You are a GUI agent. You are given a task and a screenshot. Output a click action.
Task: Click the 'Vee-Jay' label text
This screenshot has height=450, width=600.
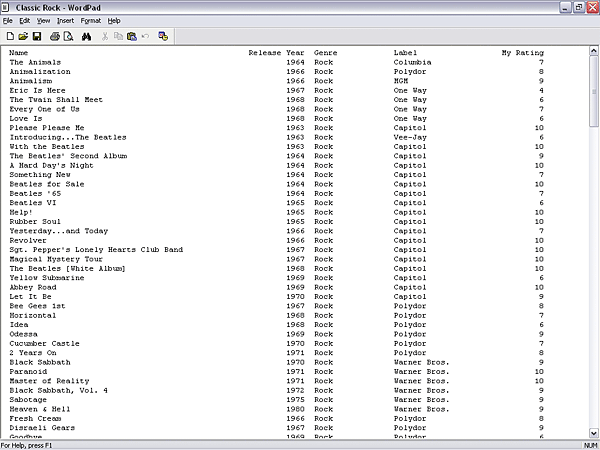coord(410,137)
